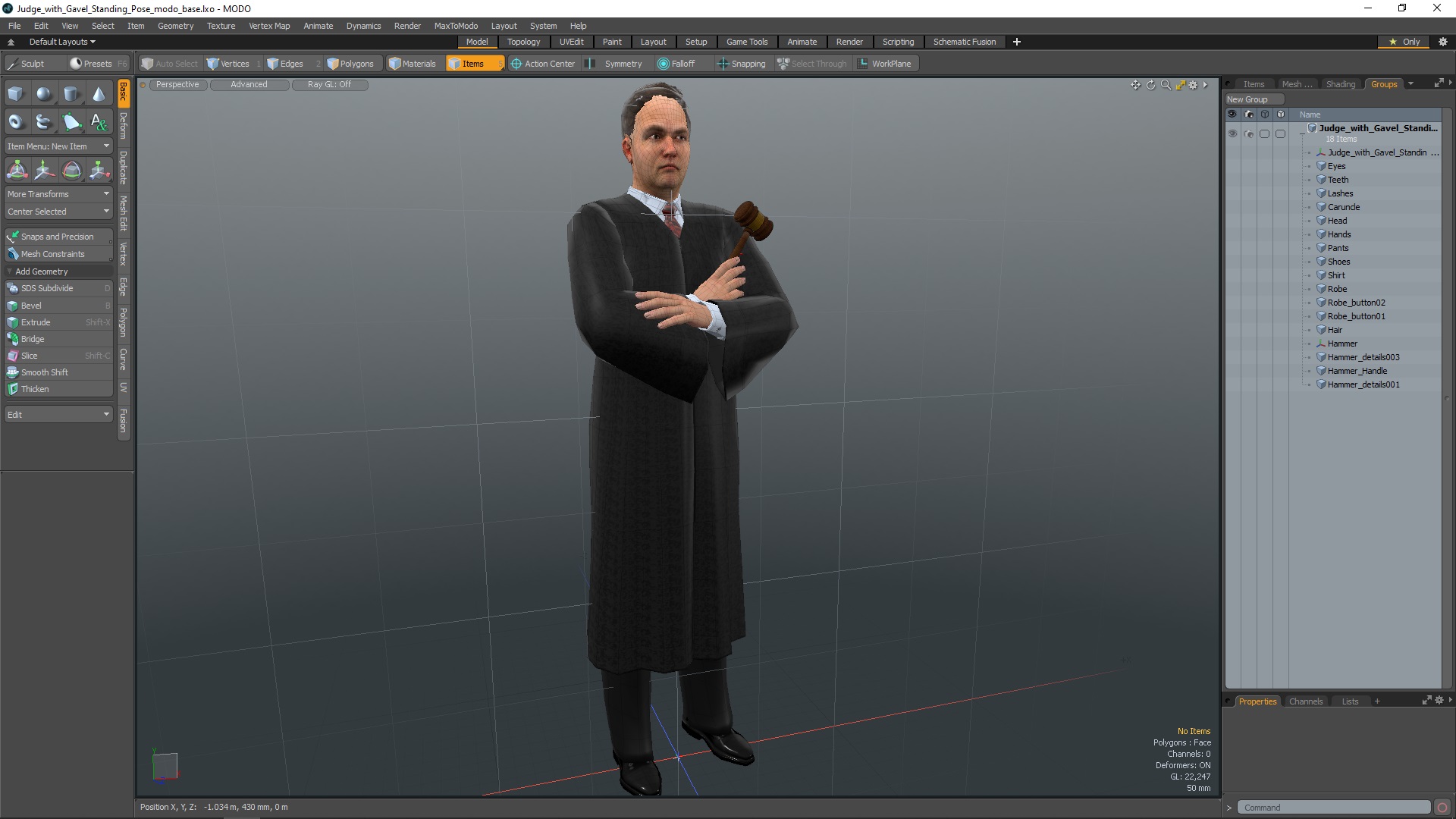Viewport: 1456px width, 819px height.
Task: Switch to the UVEdit tab
Action: tap(572, 41)
